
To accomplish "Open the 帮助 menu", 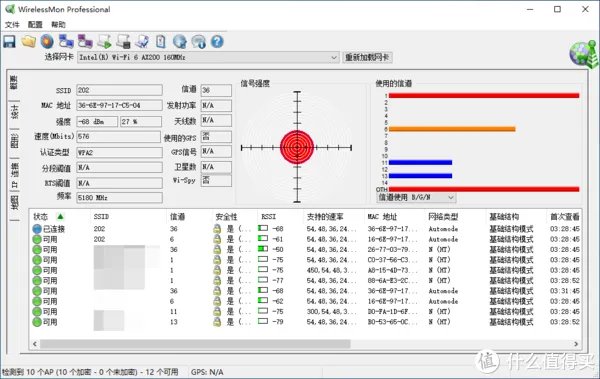I will tap(58, 25).
